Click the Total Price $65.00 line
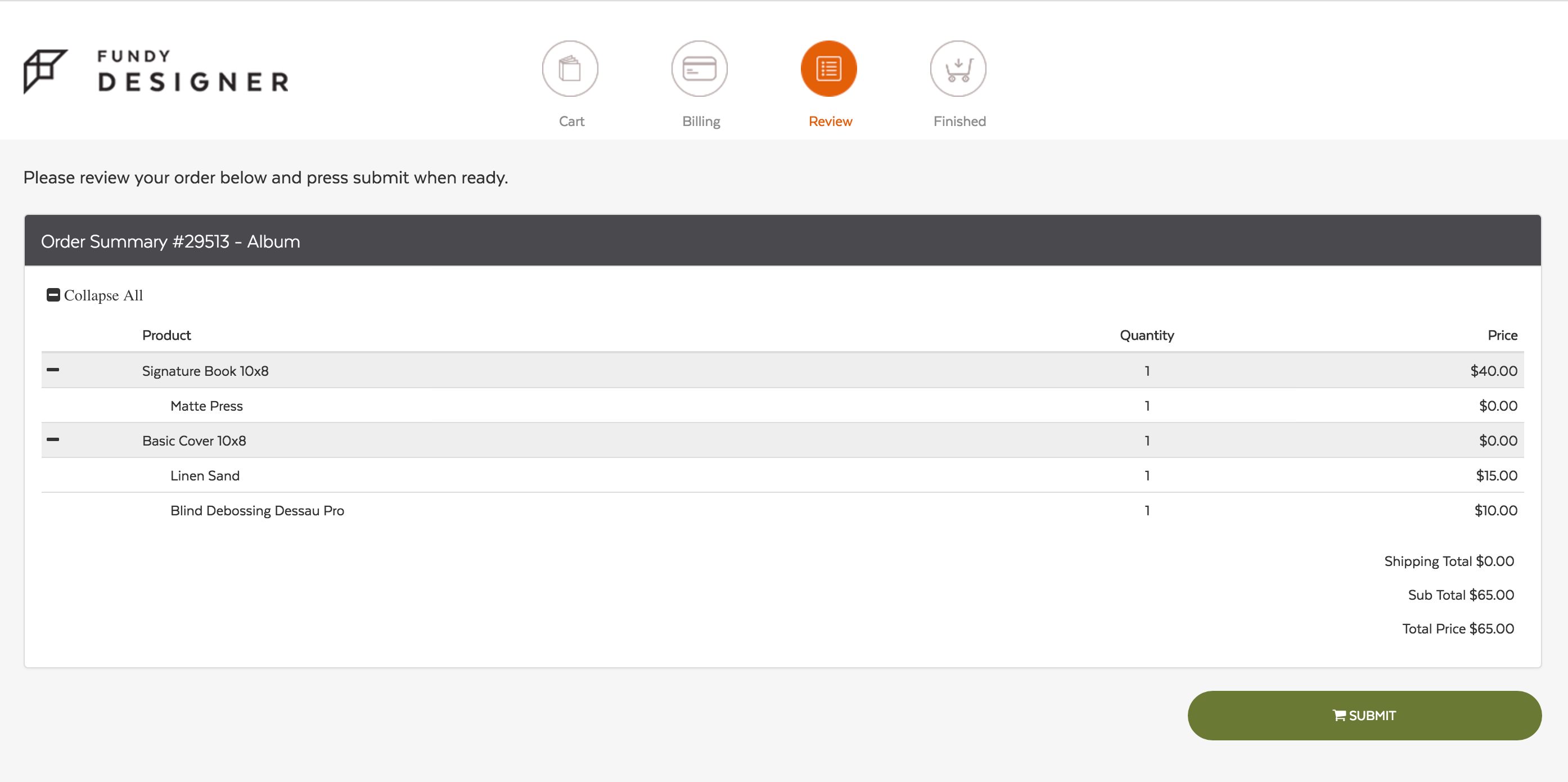The image size is (1568, 782). coord(1458,628)
